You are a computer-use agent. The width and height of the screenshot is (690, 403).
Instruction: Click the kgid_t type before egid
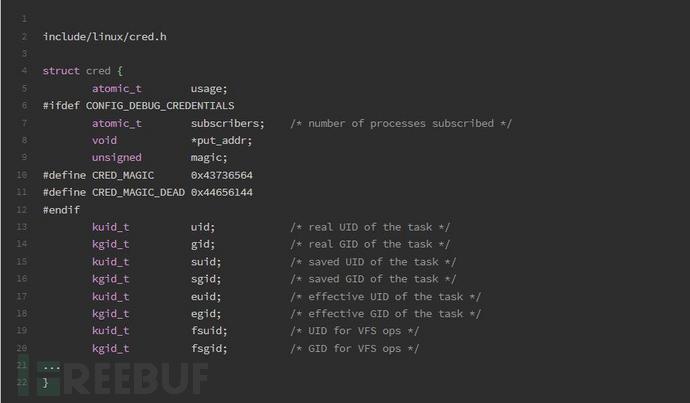(110, 314)
